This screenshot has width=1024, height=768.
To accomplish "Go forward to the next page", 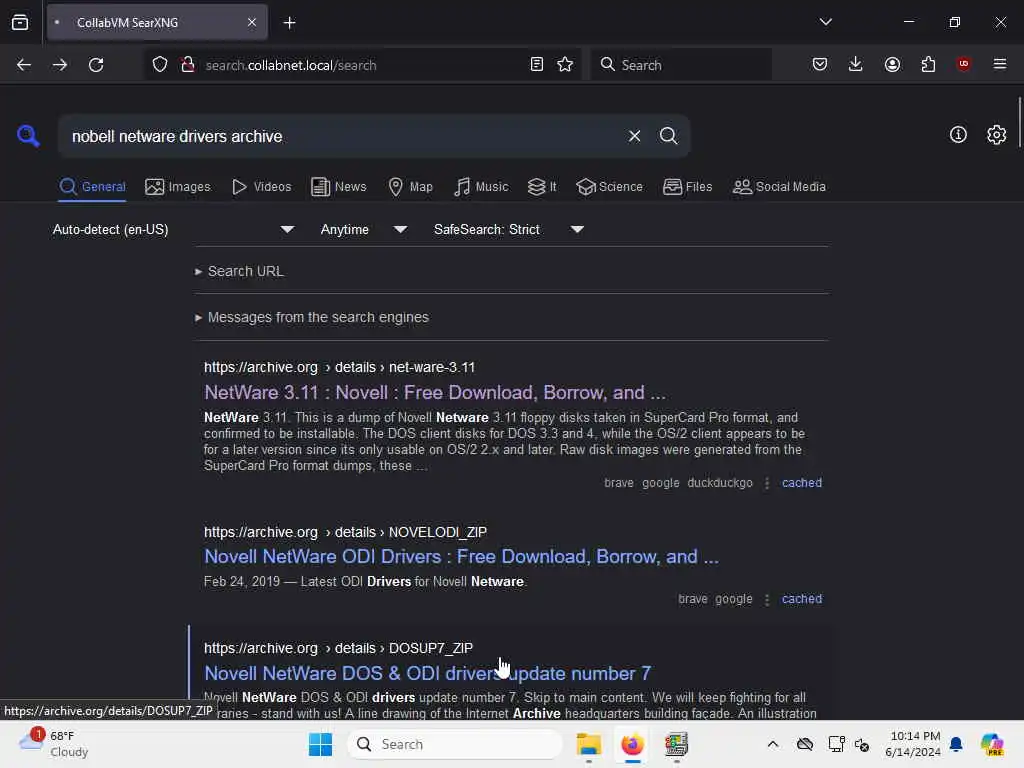I will pos(60,65).
